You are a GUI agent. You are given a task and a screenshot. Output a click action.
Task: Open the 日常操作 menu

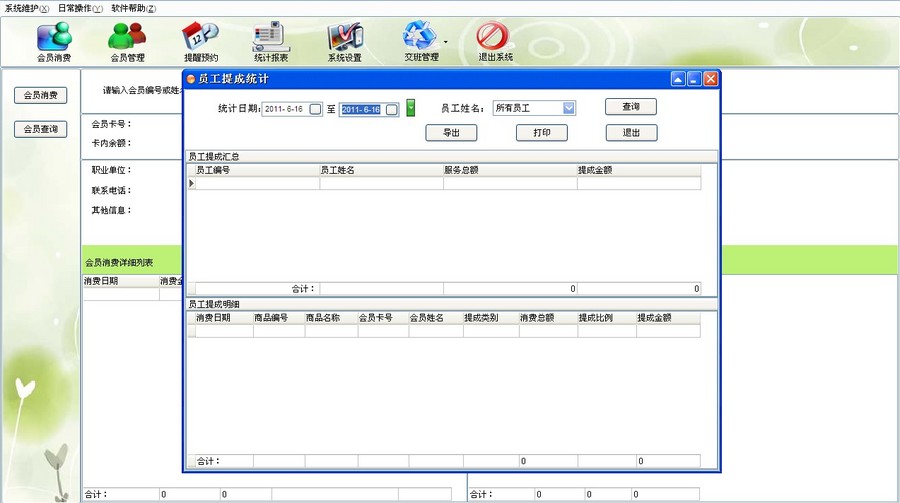80,8
